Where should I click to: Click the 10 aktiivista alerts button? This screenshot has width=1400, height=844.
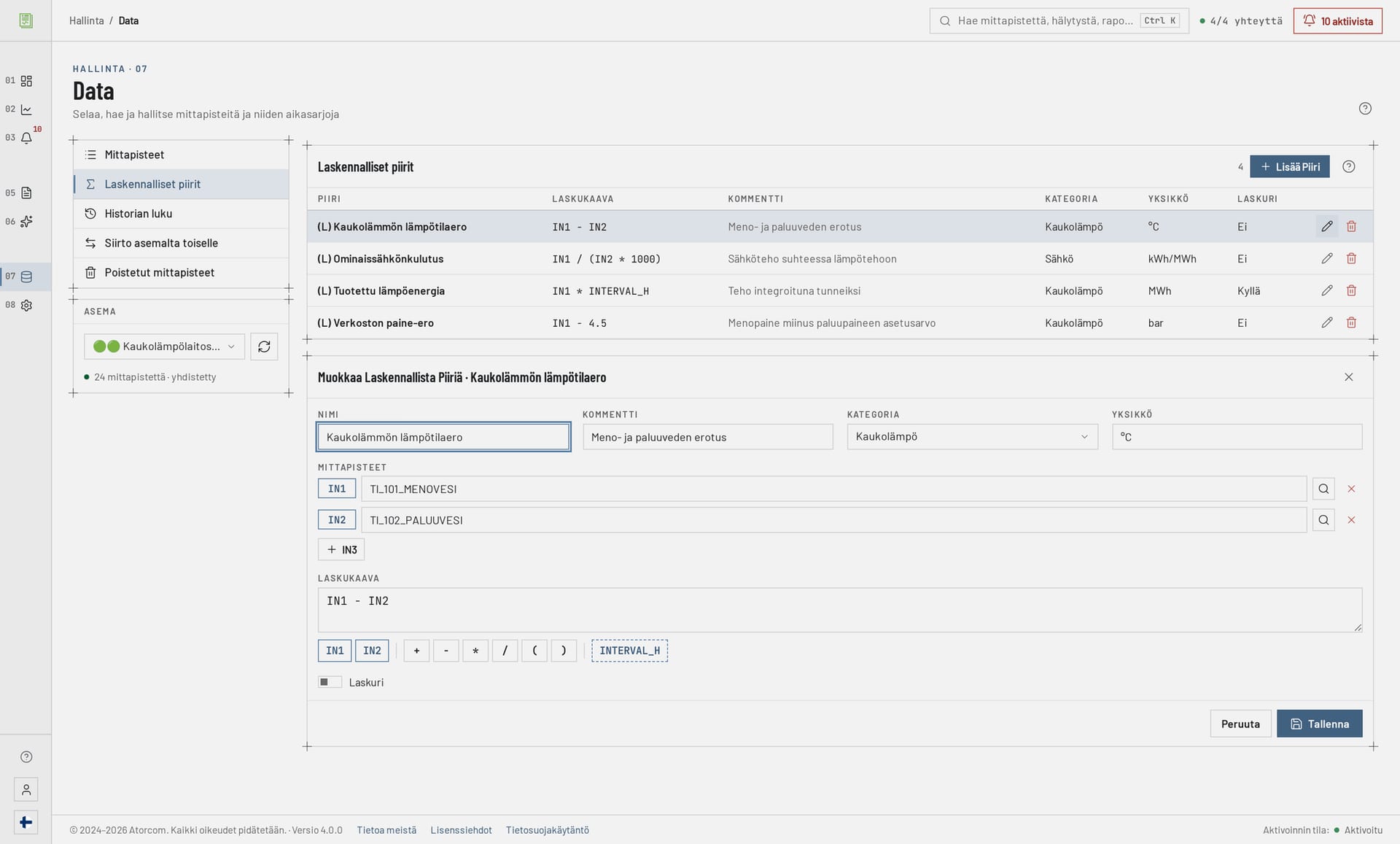pyautogui.click(x=1337, y=21)
